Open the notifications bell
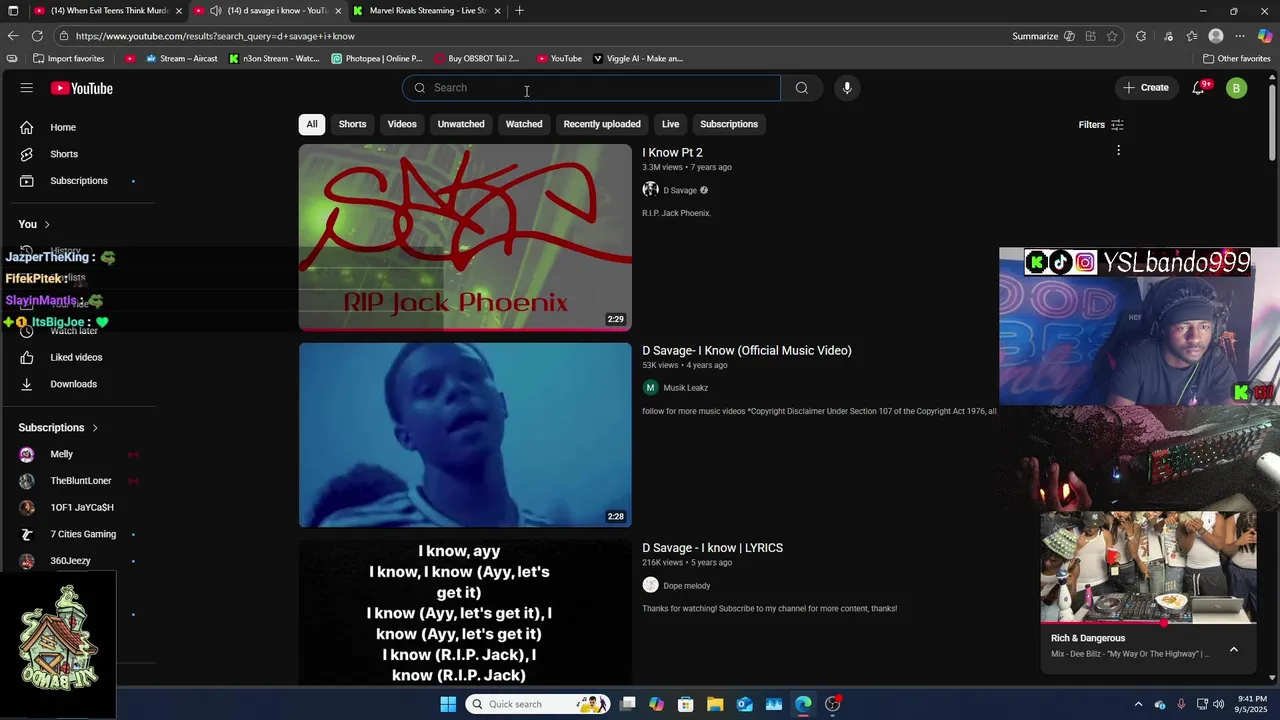Image resolution: width=1280 pixels, height=720 pixels. 1198,88
